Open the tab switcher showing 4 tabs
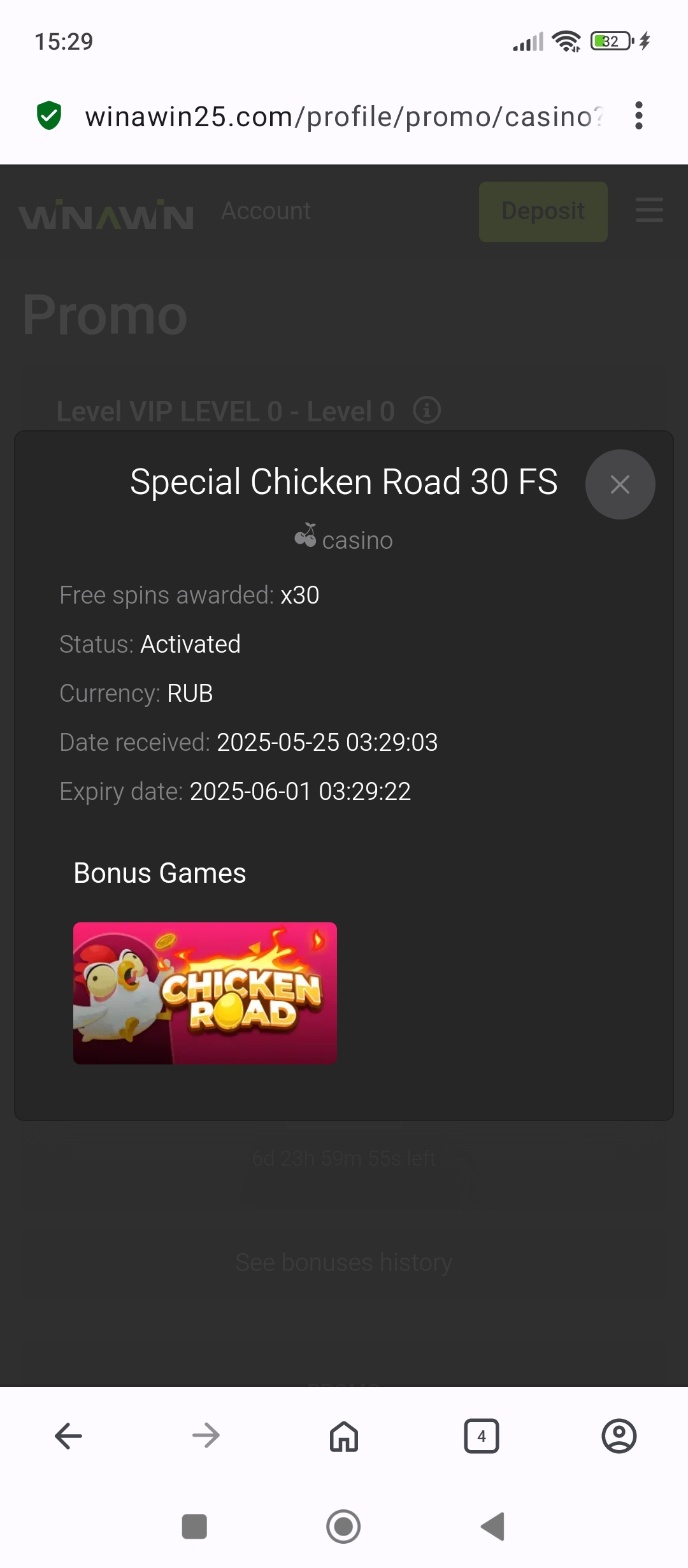 click(482, 1436)
